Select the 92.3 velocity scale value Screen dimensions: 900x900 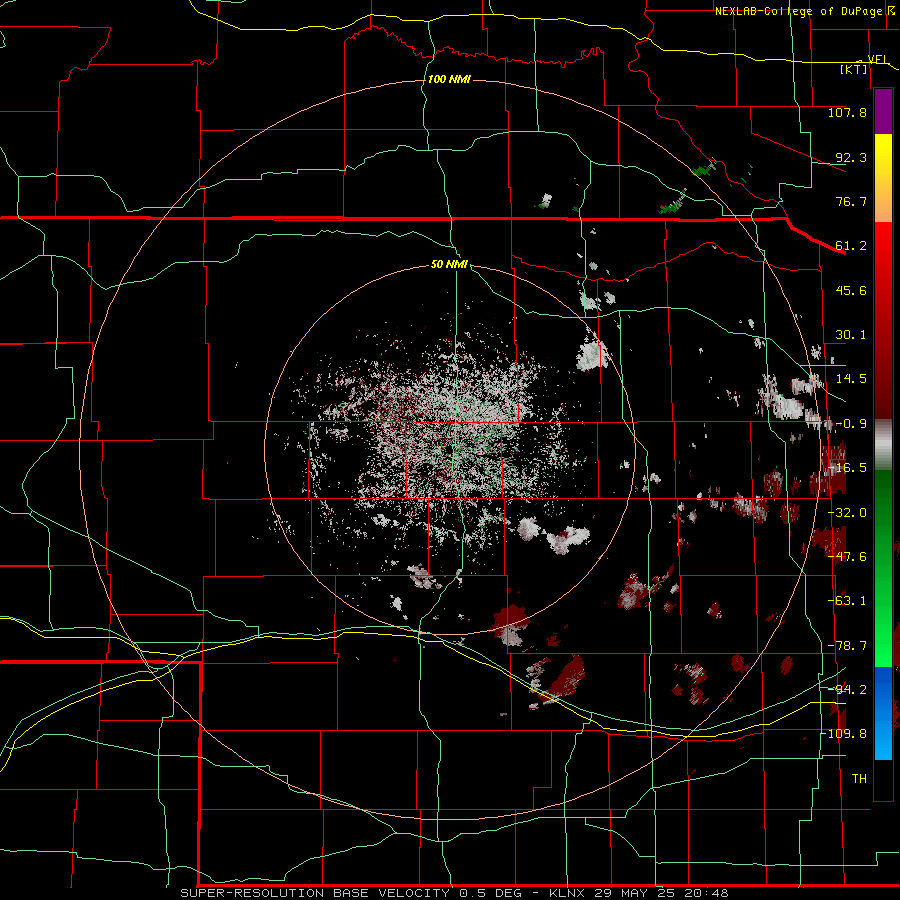(x=851, y=157)
